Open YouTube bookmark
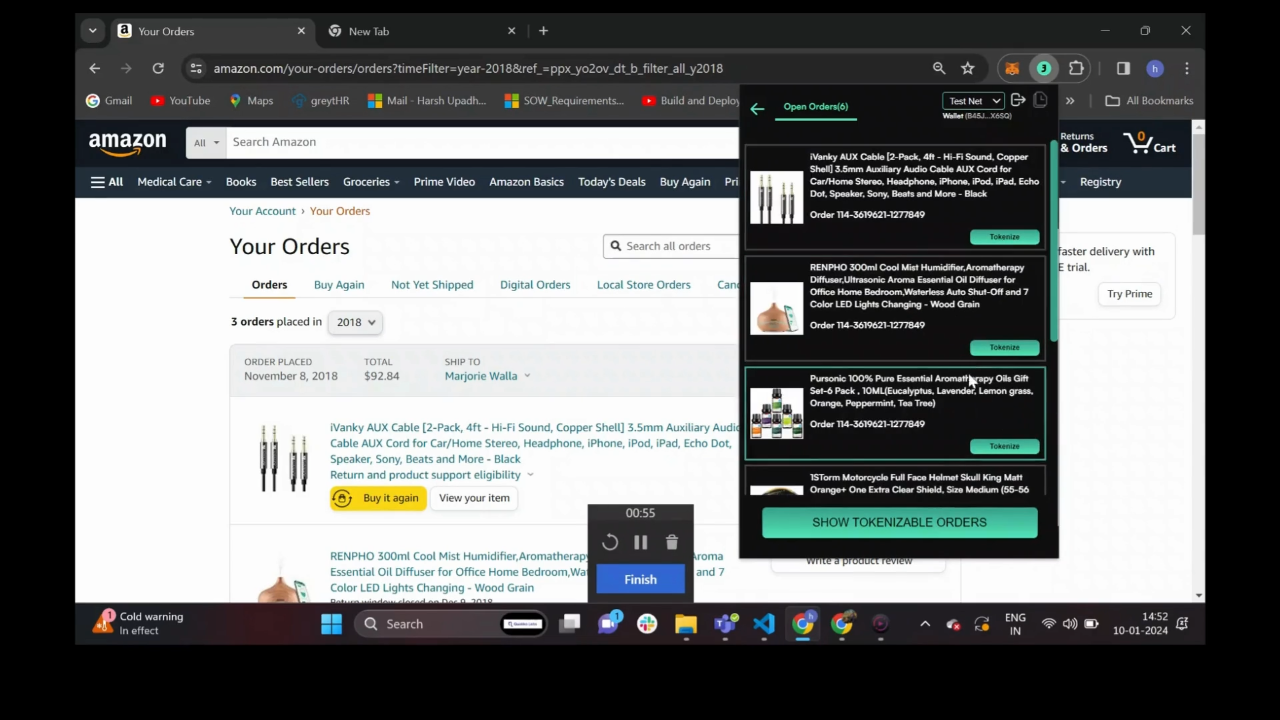1280x720 pixels. [x=180, y=100]
